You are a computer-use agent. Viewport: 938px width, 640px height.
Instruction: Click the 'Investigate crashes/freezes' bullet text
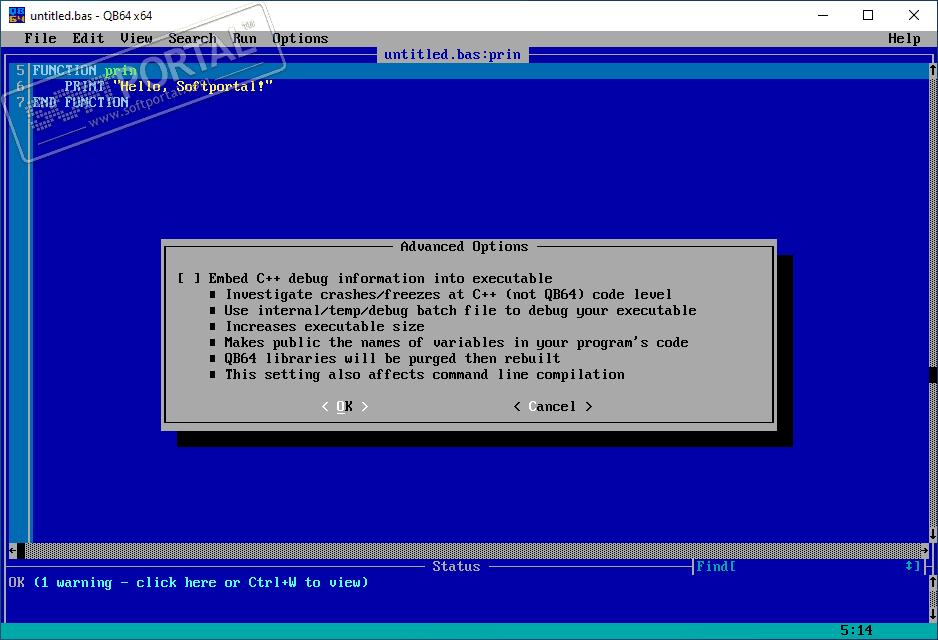[448, 295]
